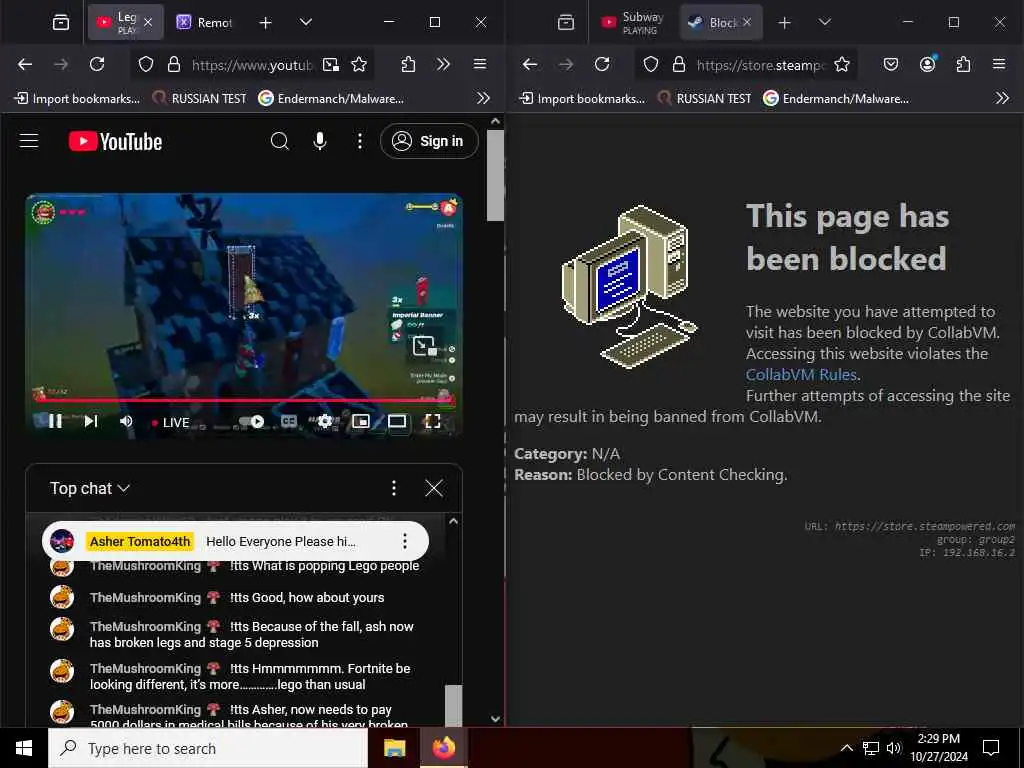This screenshot has height=768, width=1024.
Task: Open live chat three-dot options
Action: pyautogui.click(x=394, y=488)
